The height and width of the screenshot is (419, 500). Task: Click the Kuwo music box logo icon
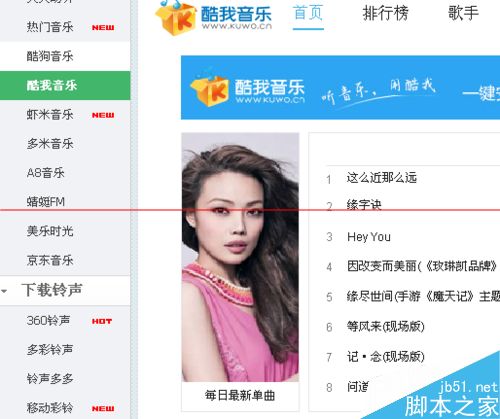[x=176, y=17]
